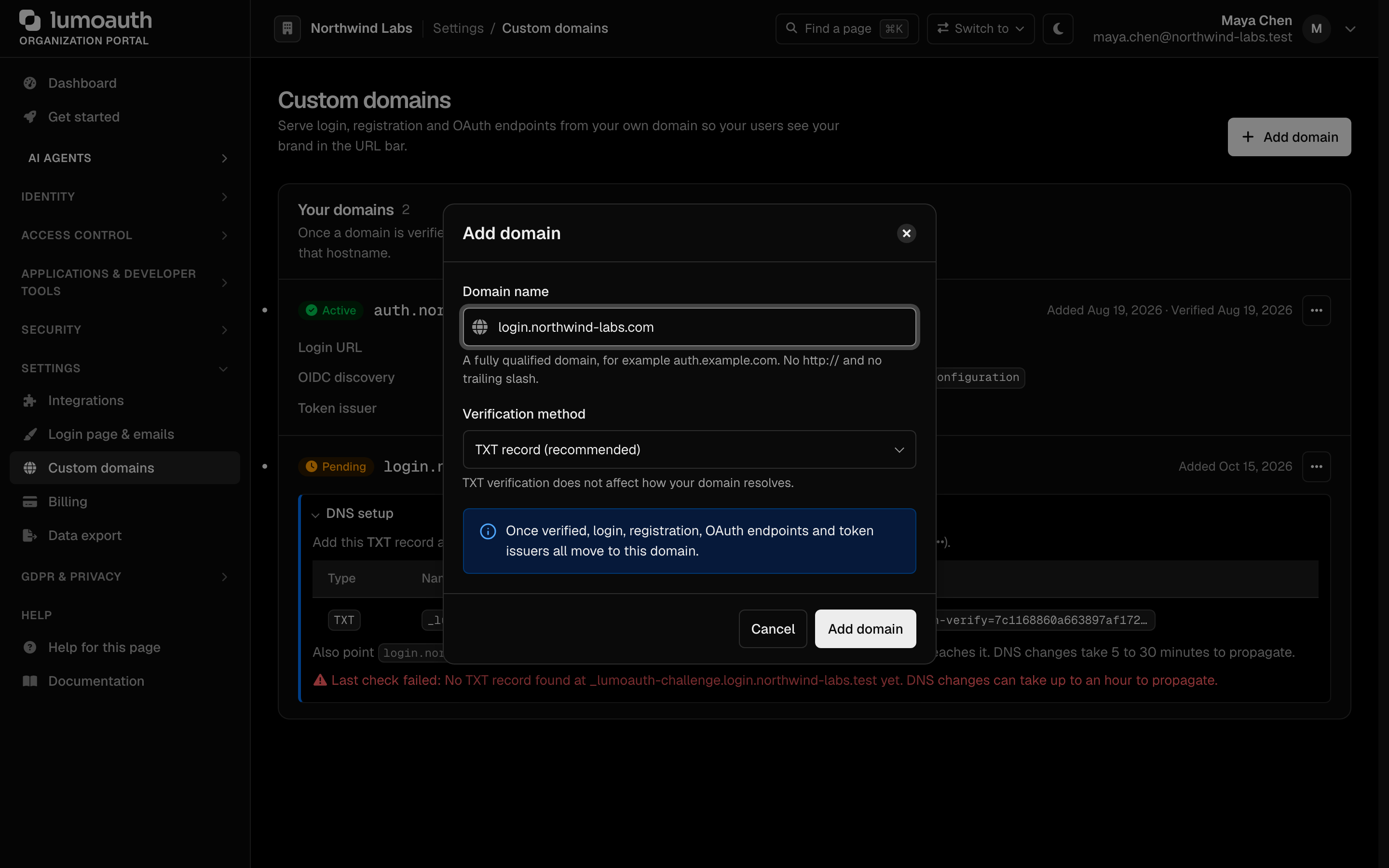
Task: Click the Login page & emails brush icon
Action: pyautogui.click(x=30, y=434)
